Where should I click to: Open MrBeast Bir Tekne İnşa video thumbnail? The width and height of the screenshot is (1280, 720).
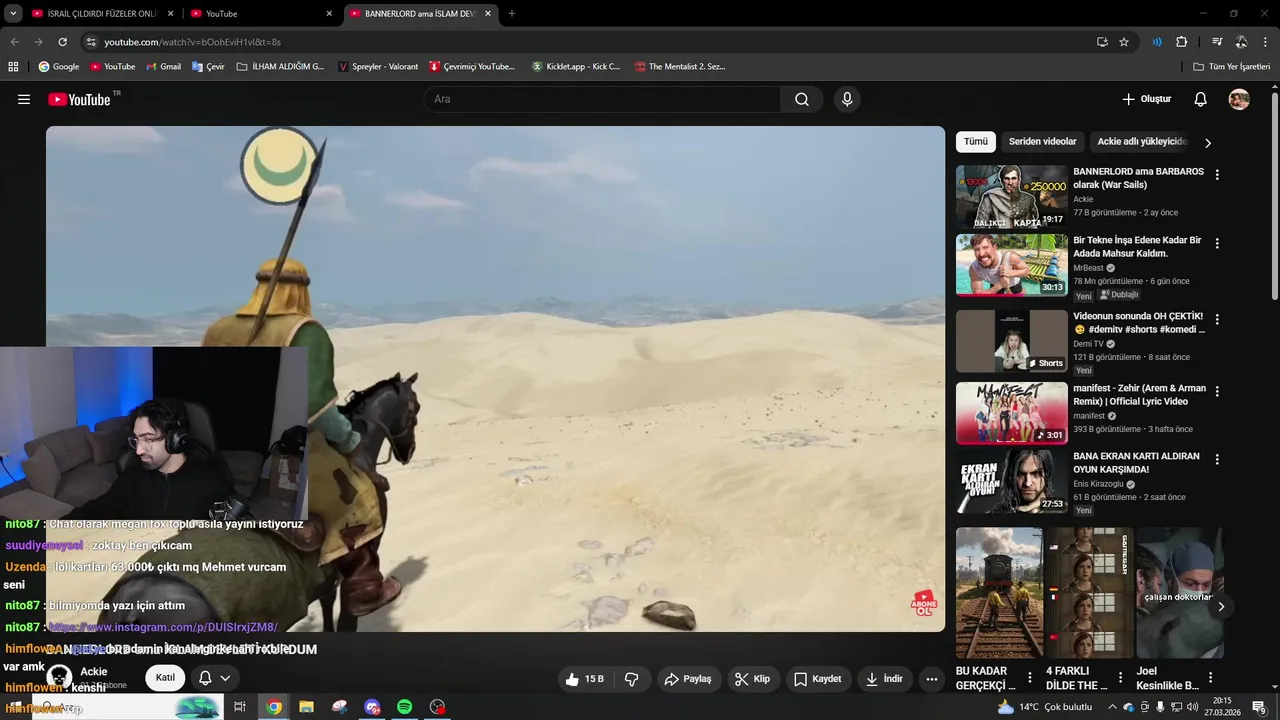click(1012, 265)
